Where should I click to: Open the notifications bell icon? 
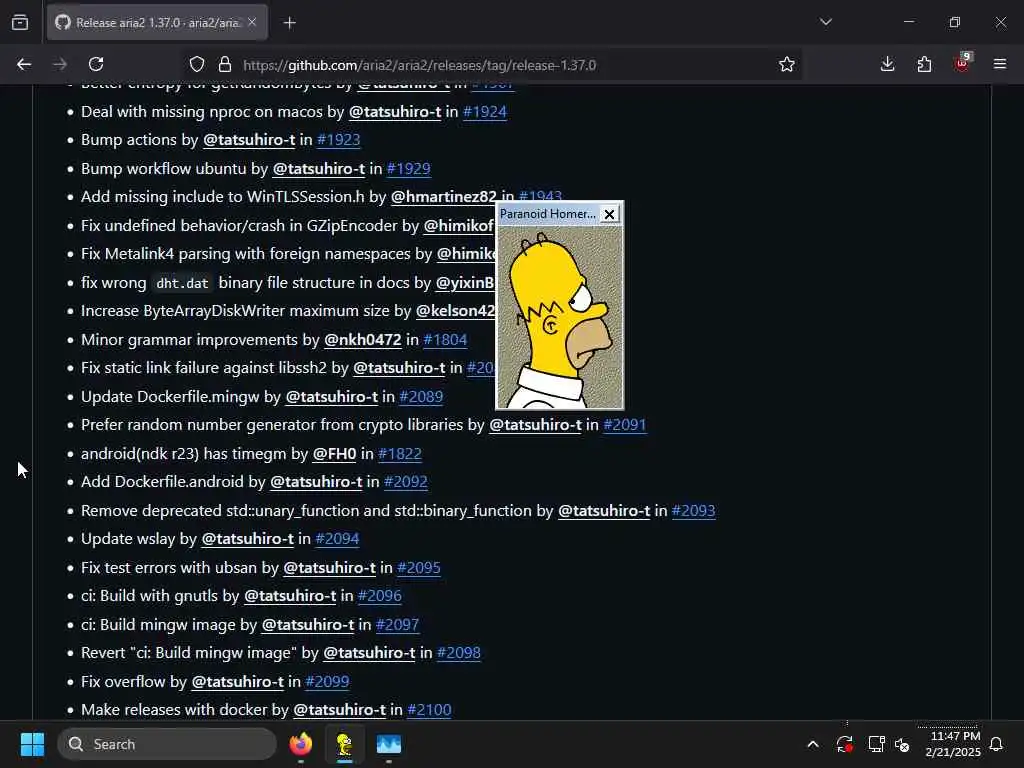(997, 744)
